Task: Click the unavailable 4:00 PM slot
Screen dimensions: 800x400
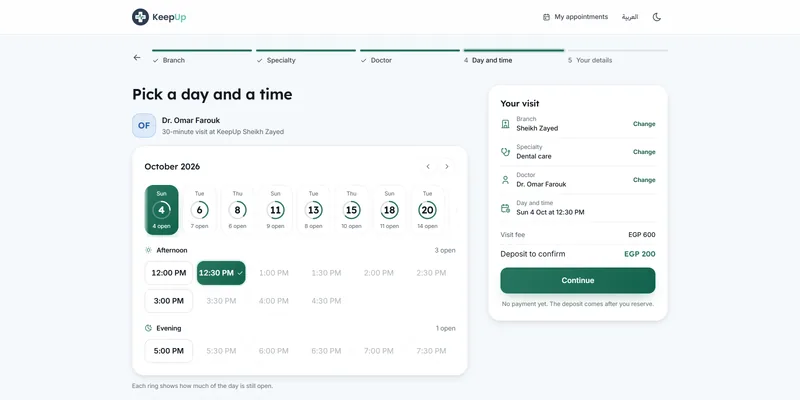Action: pos(274,301)
